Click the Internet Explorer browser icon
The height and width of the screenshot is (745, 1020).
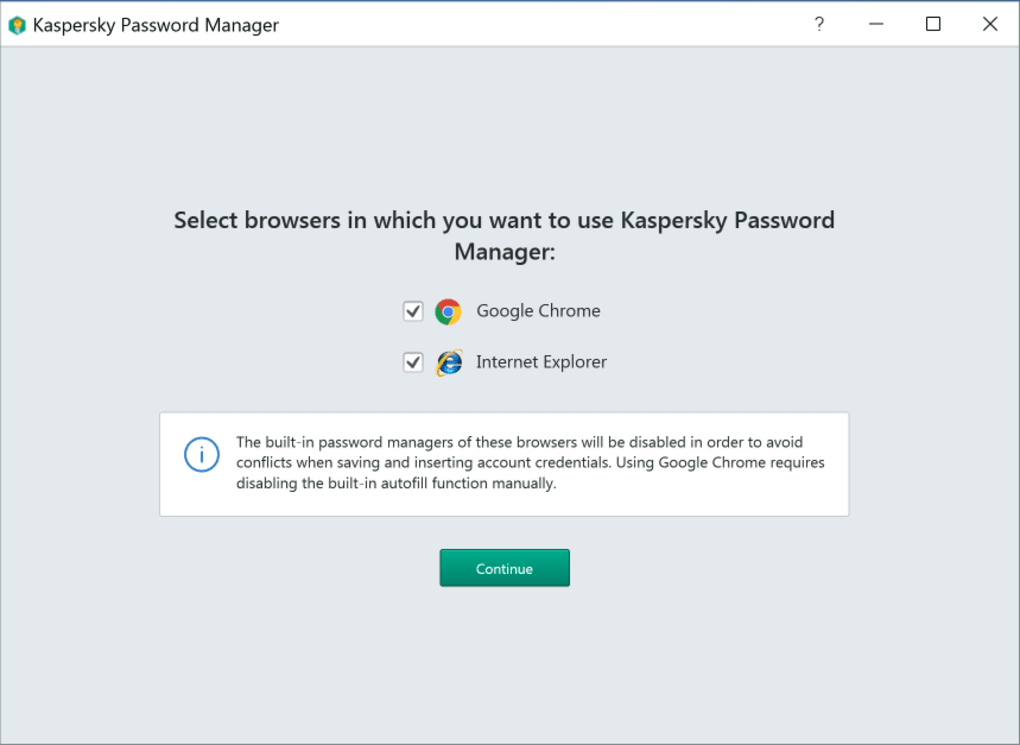(x=449, y=363)
